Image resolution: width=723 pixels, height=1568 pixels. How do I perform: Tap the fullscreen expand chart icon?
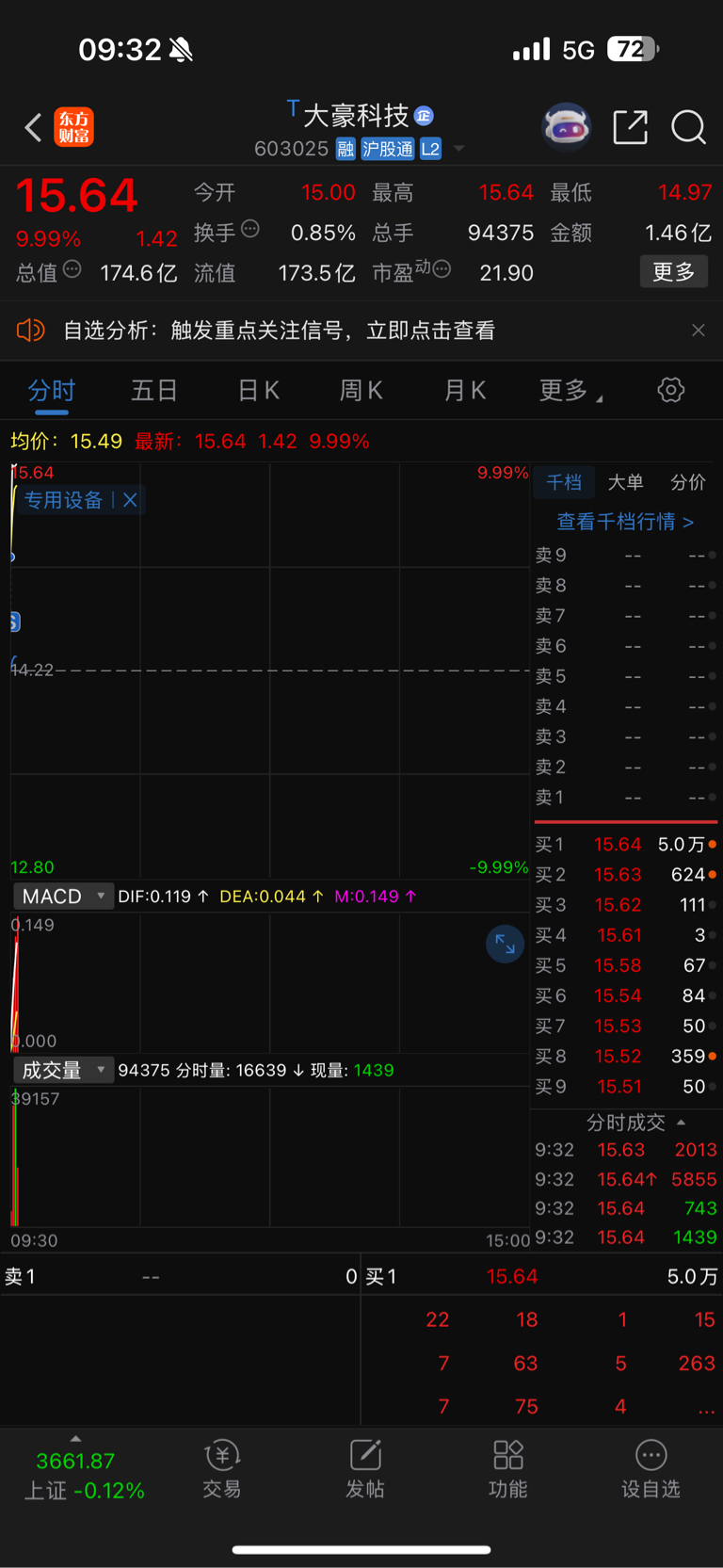506,945
